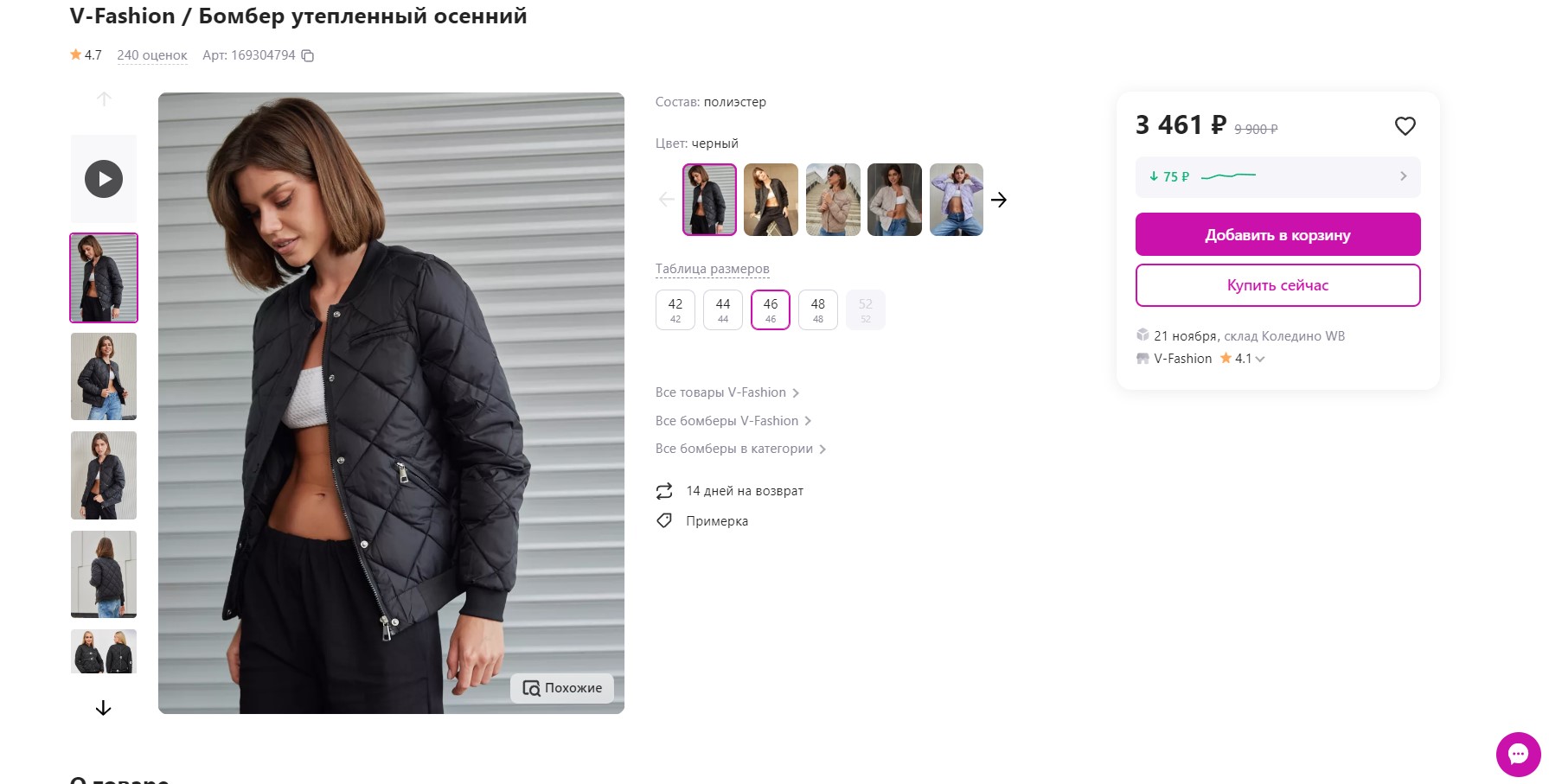The width and height of the screenshot is (1549, 784).
Task: Play the product video thumbnail
Action: pyautogui.click(x=104, y=179)
